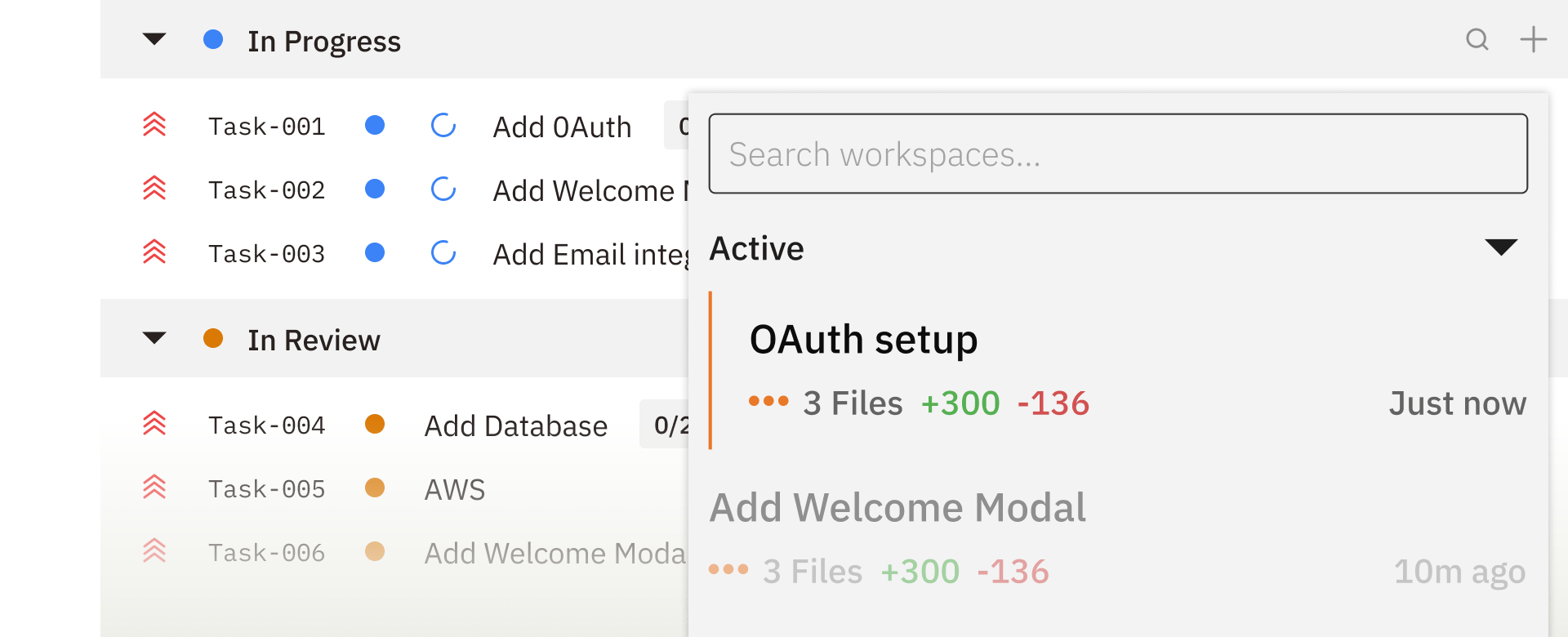The height and width of the screenshot is (637, 1568).
Task: Open the Add Database task
Action: coord(516,426)
